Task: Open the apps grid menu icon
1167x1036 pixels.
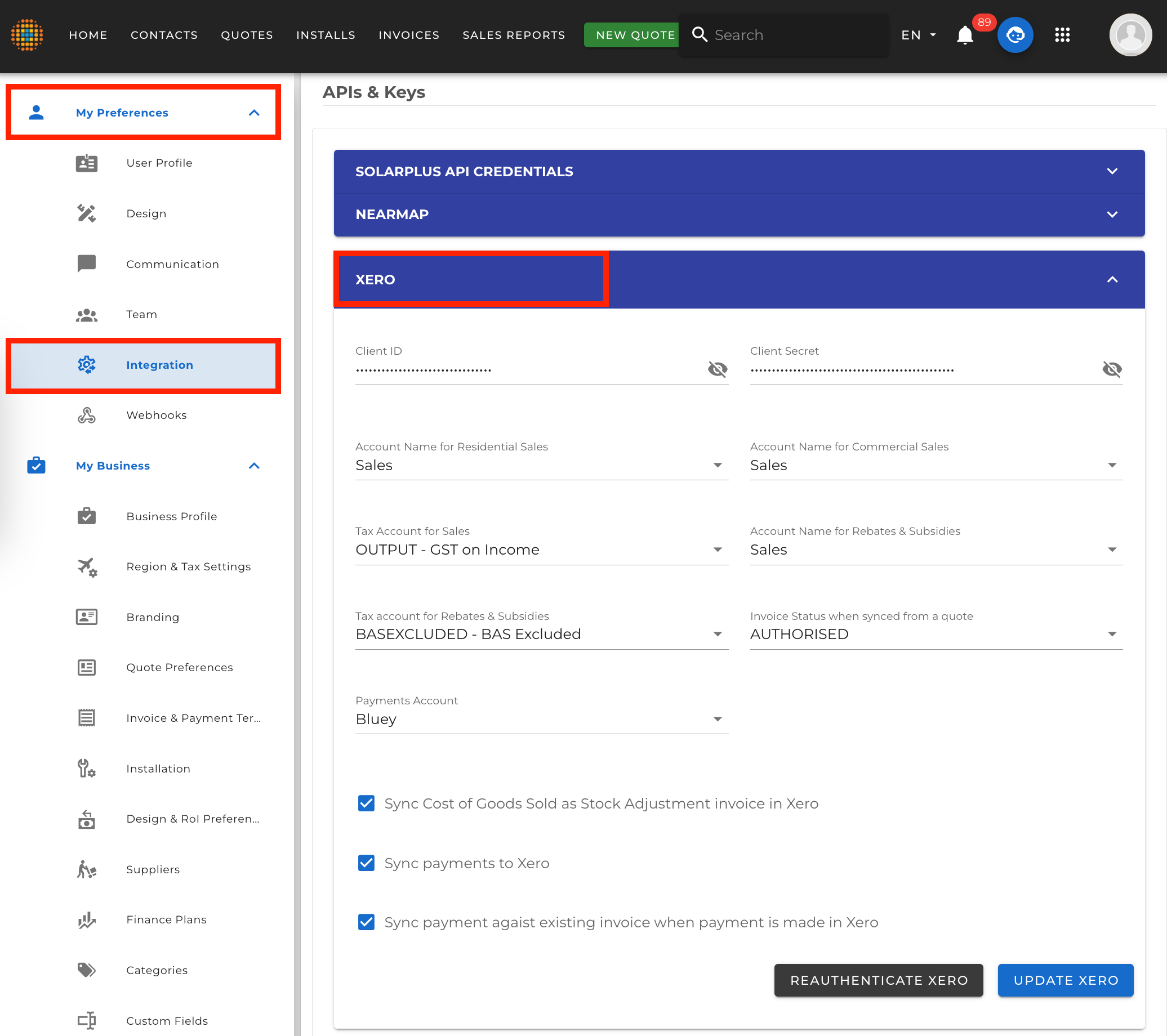Action: [1062, 35]
